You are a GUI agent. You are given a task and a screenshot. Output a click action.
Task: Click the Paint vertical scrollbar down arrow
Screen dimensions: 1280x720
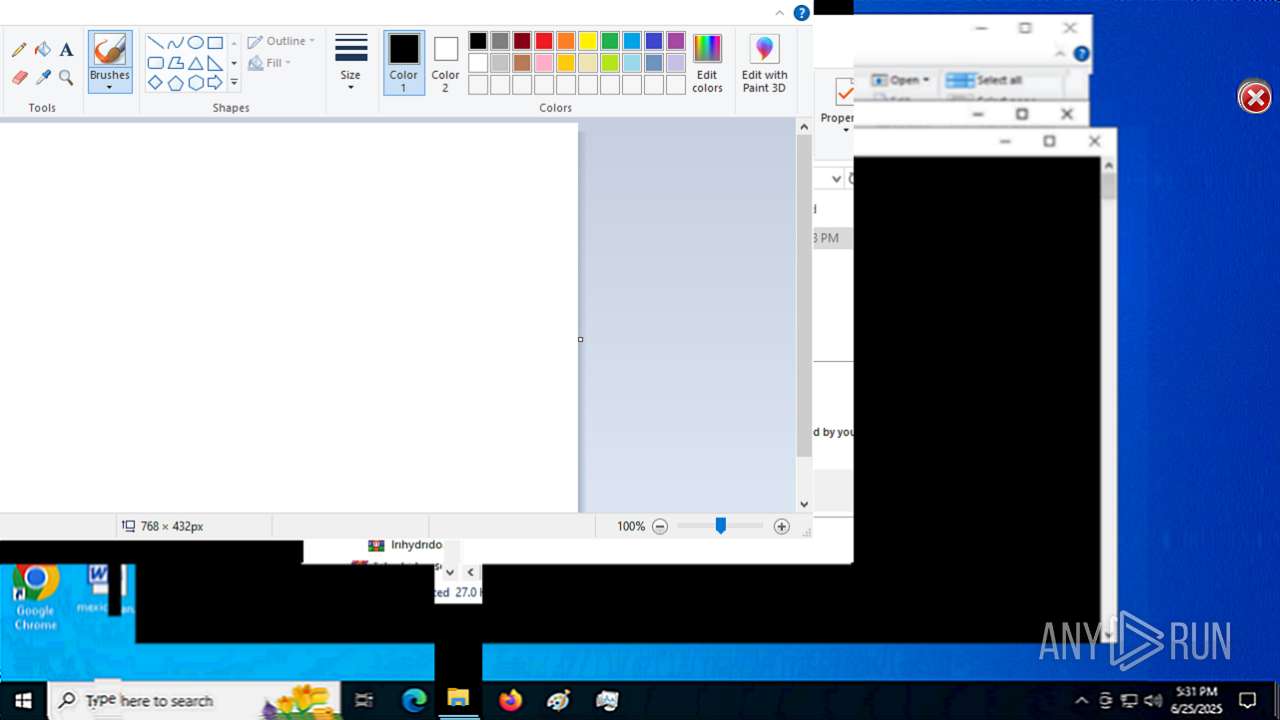tap(804, 505)
